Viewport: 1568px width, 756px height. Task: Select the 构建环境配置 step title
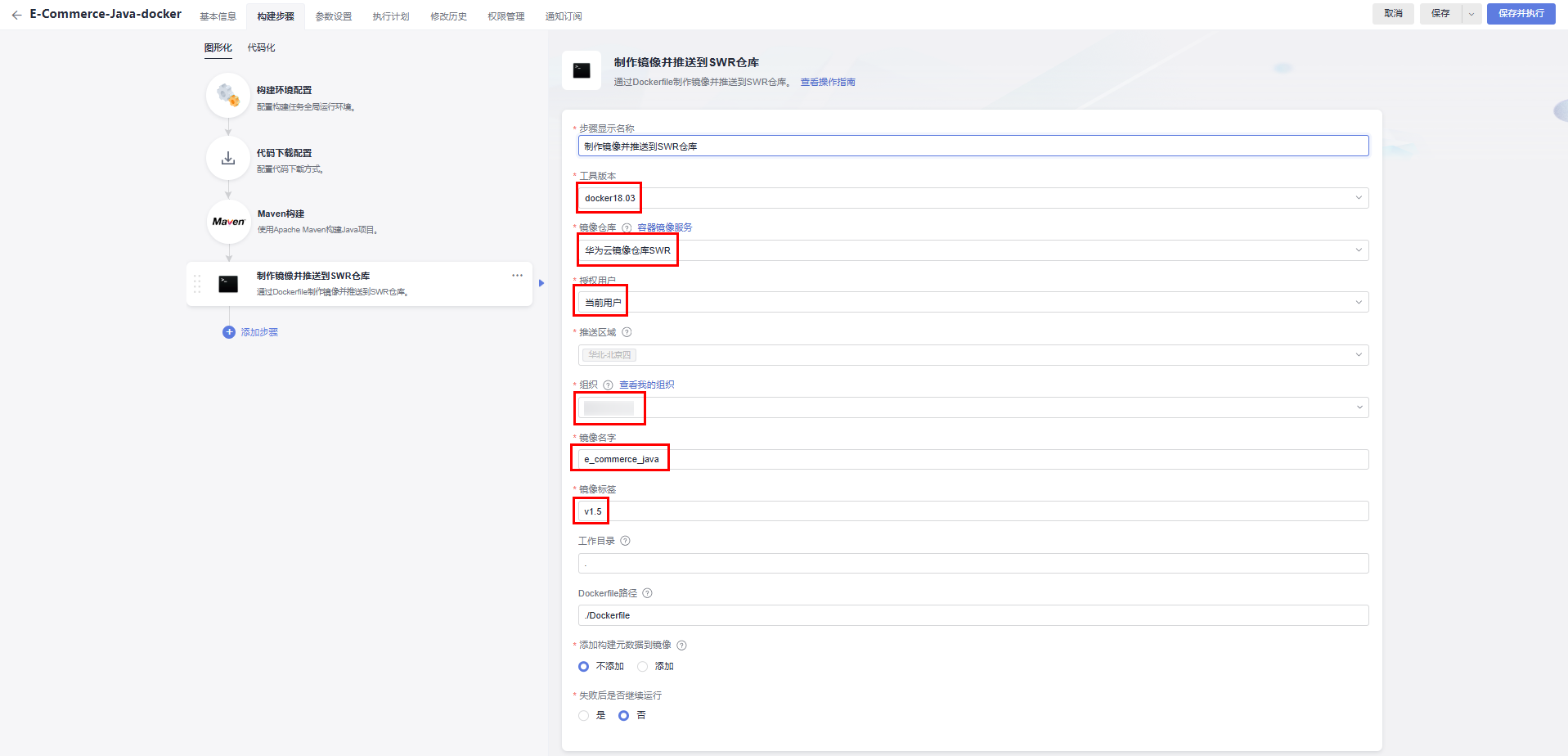[x=284, y=91]
